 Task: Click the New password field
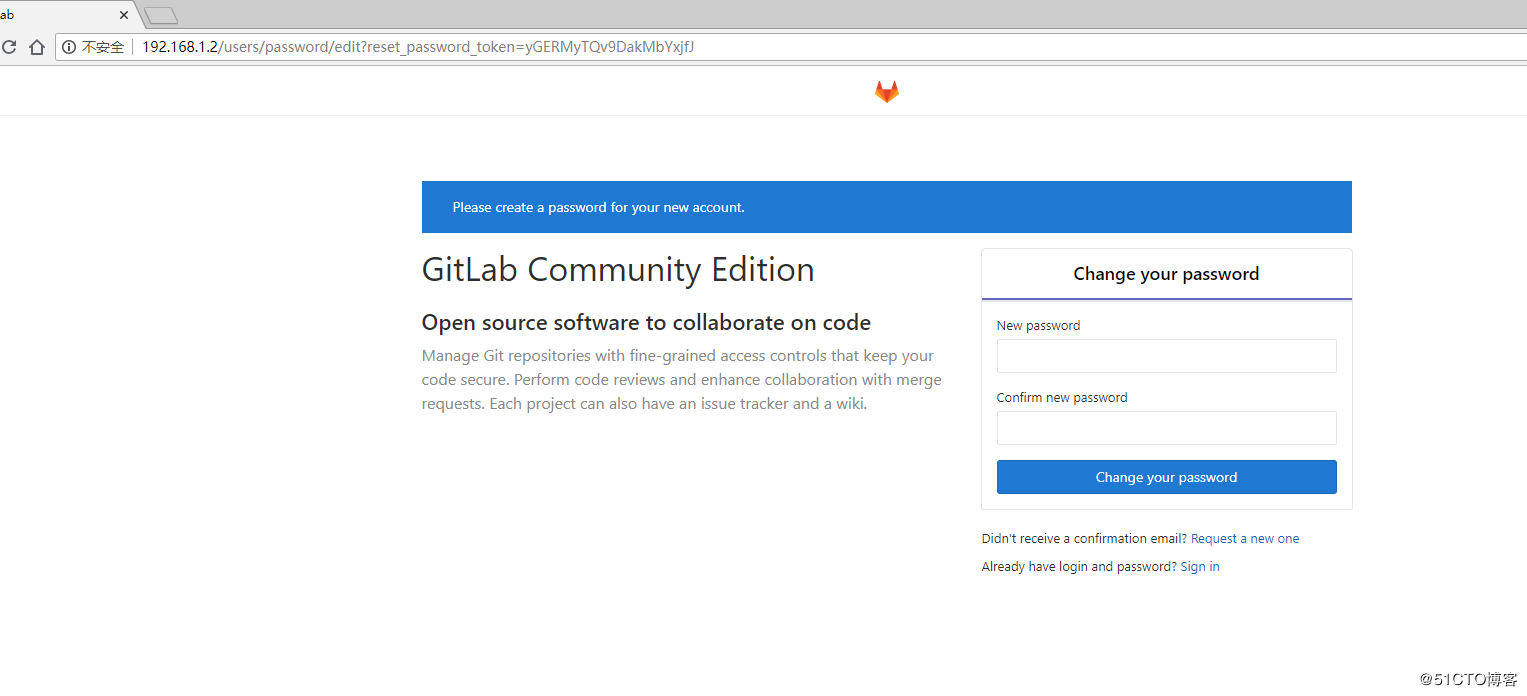tap(1166, 356)
